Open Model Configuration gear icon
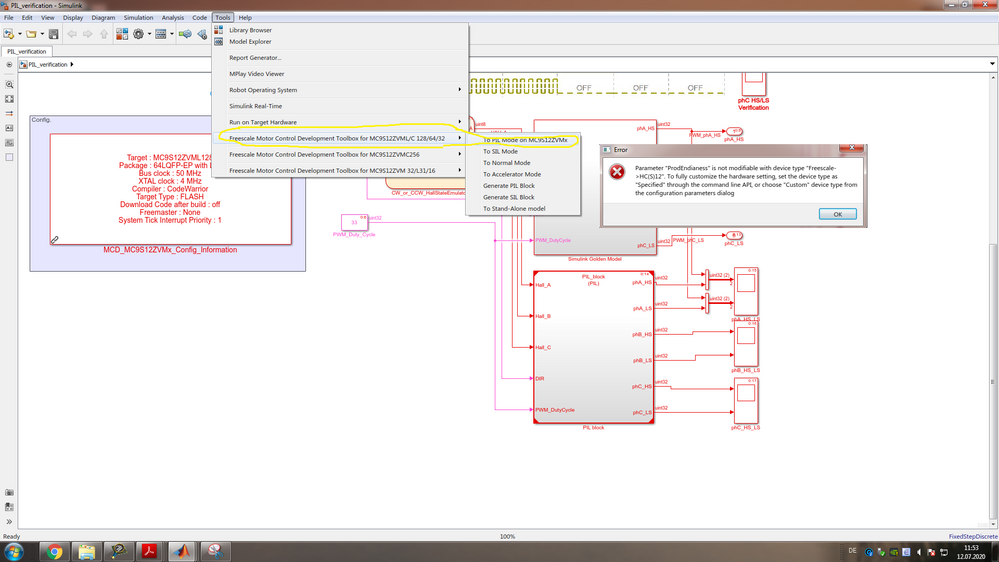The image size is (999, 562). [x=138, y=34]
